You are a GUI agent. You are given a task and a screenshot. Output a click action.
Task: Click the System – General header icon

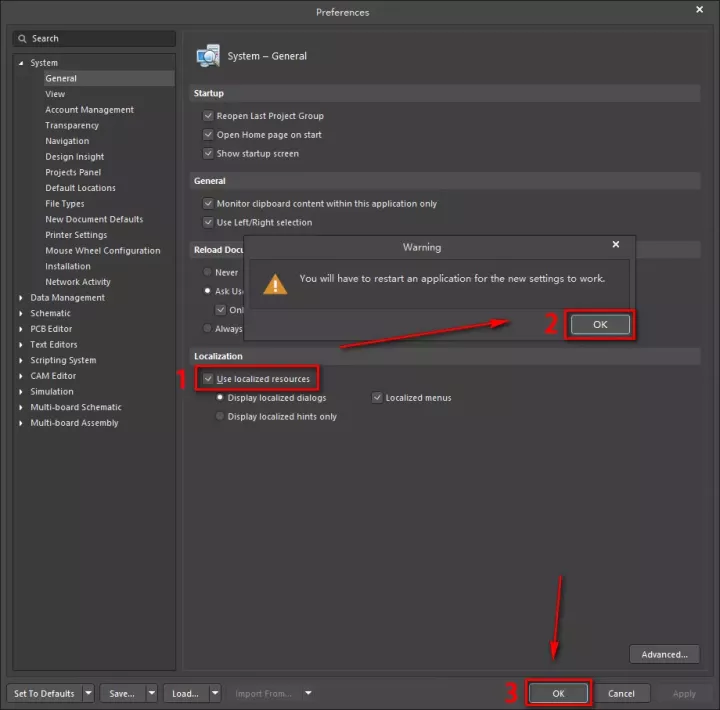208,56
